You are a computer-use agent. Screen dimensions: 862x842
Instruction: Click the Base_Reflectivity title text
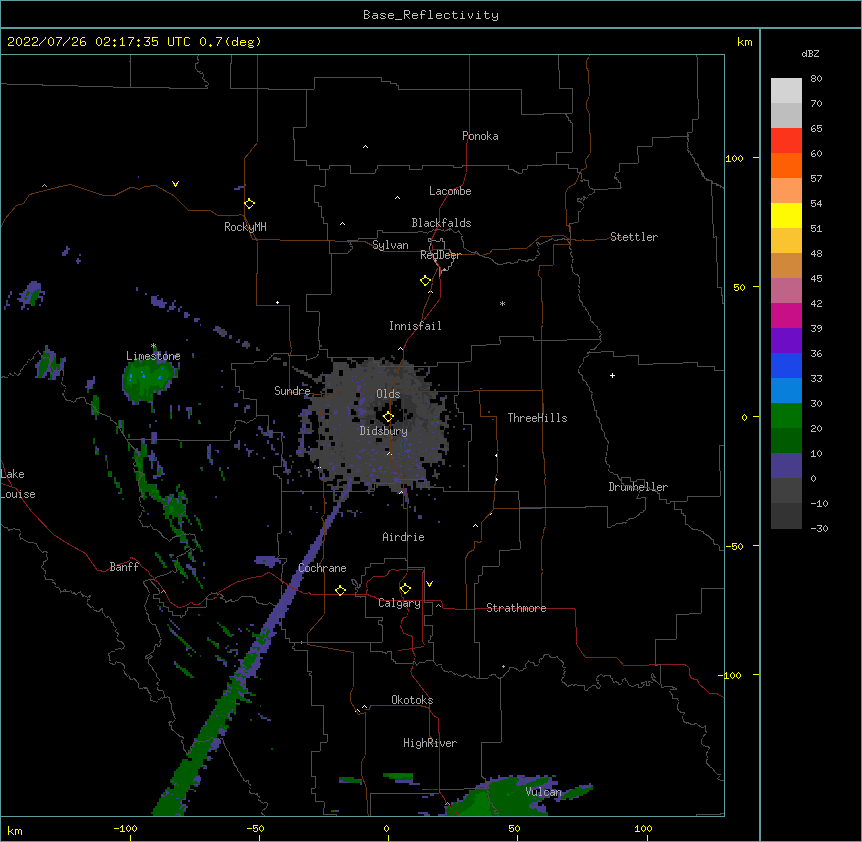pos(431,15)
